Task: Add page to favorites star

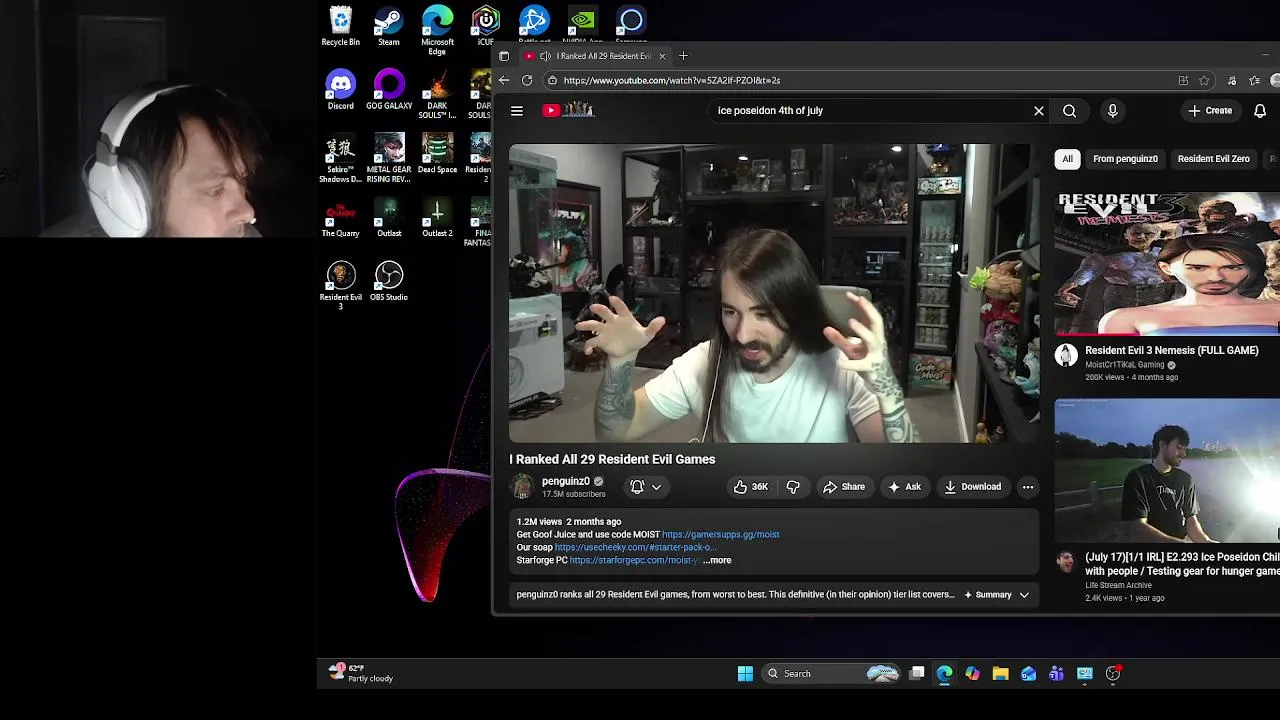Action: (1205, 80)
